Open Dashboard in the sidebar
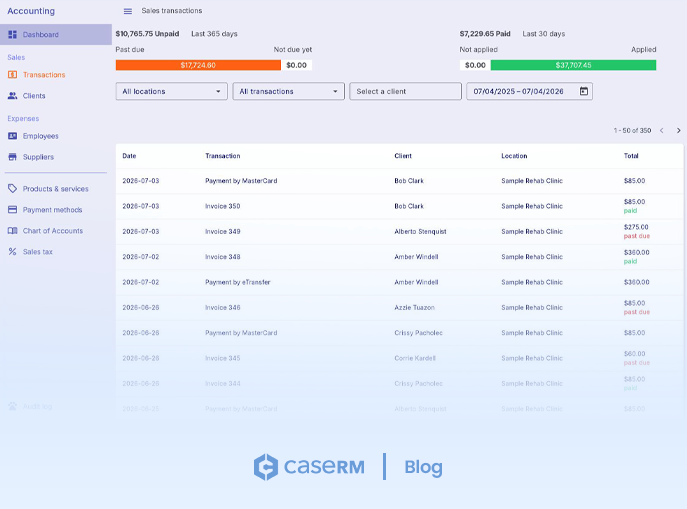 click(56, 34)
